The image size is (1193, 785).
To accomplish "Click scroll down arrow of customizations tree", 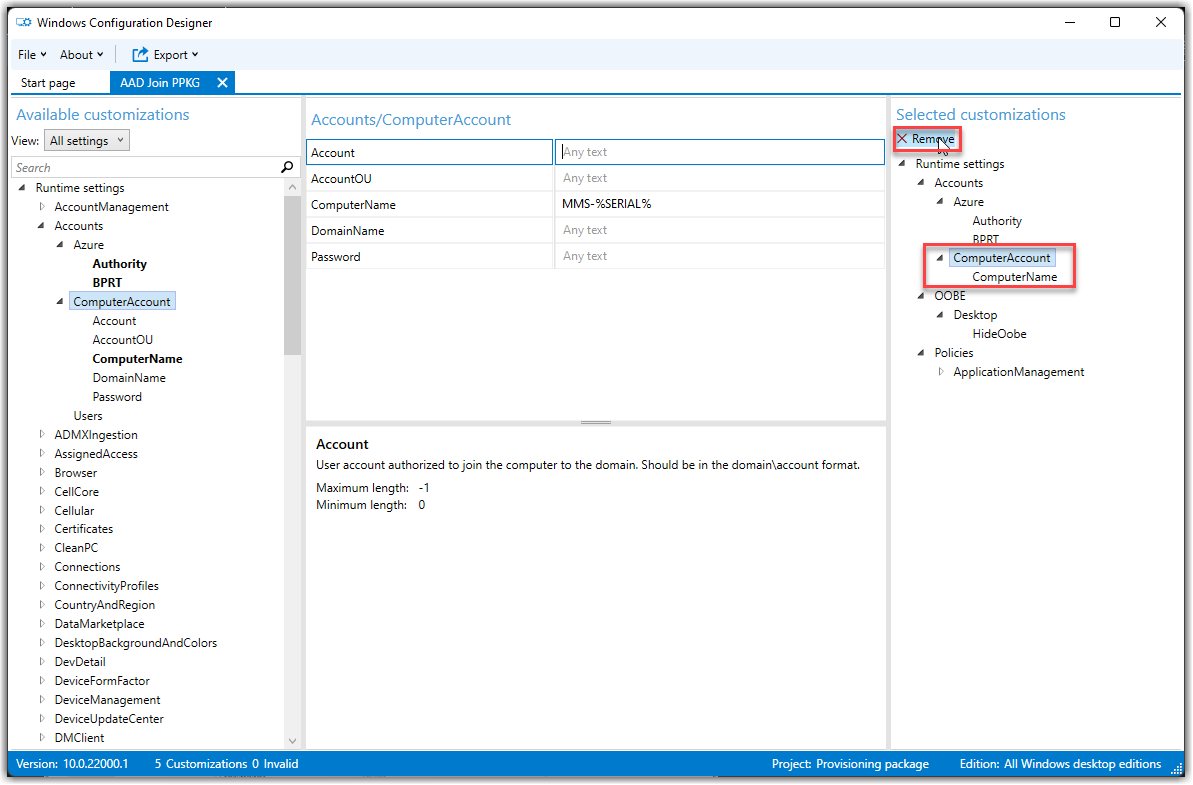I will (x=292, y=740).
